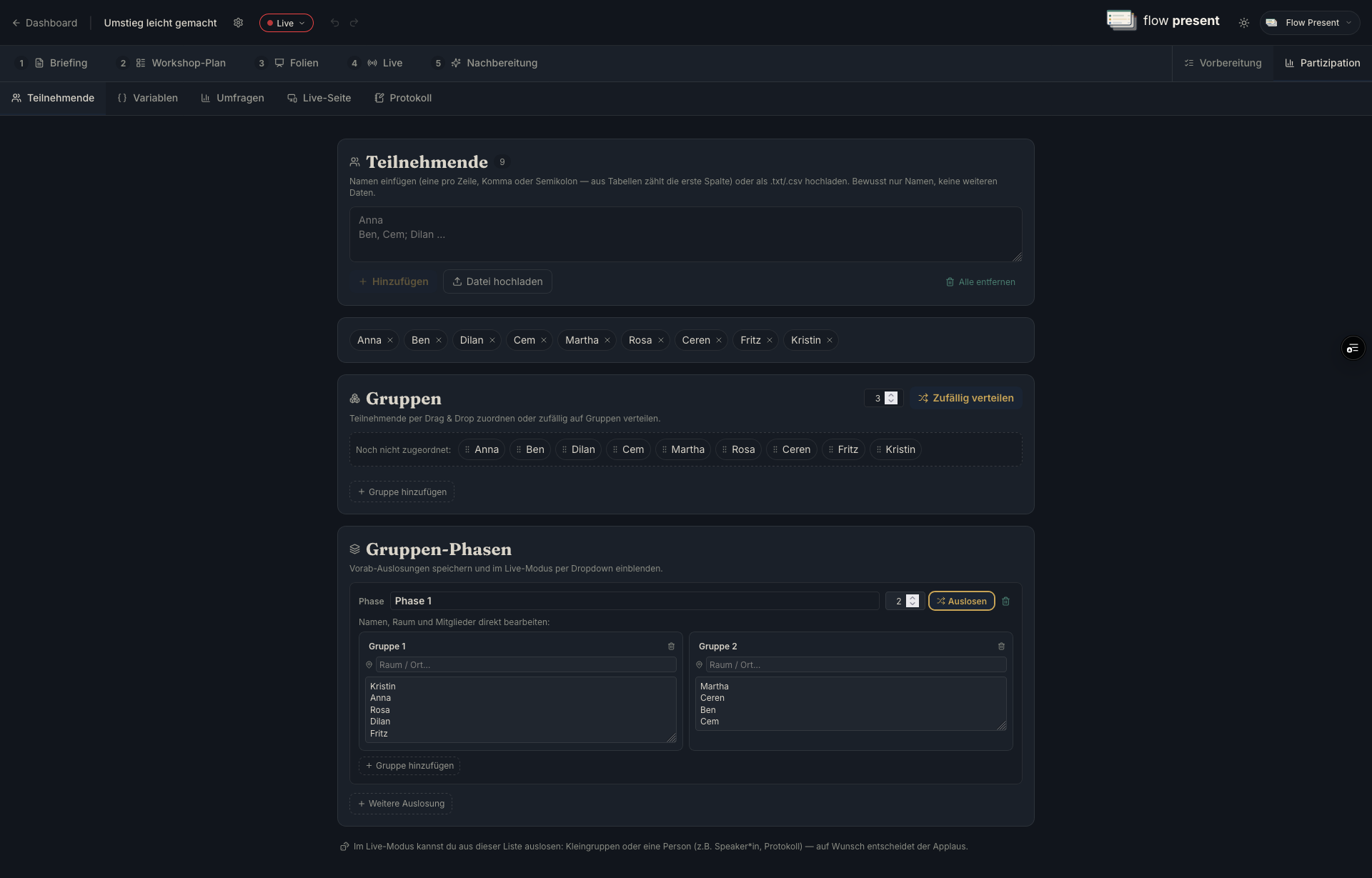Screen dimensions: 1372x878
Task: Delete Phase 1 with trash icon
Action: 1006,602
